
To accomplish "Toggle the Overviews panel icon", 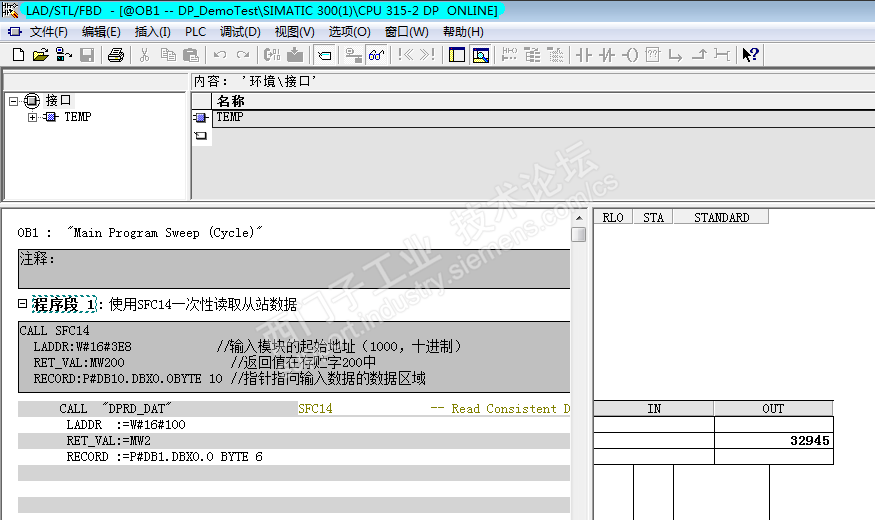I will coord(456,55).
